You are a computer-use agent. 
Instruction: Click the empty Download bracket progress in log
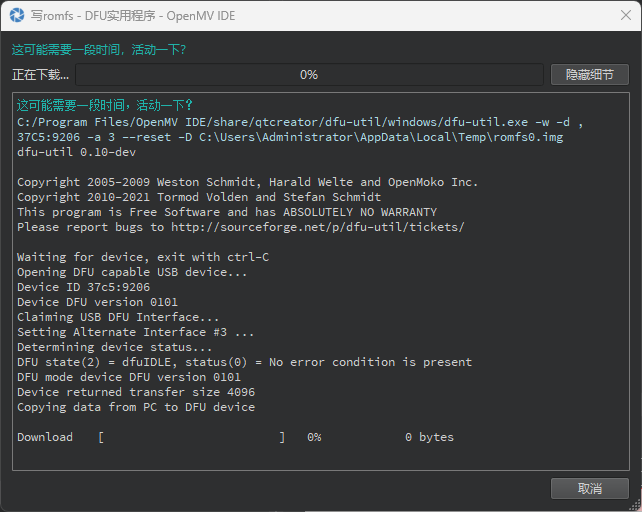[x=192, y=437]
